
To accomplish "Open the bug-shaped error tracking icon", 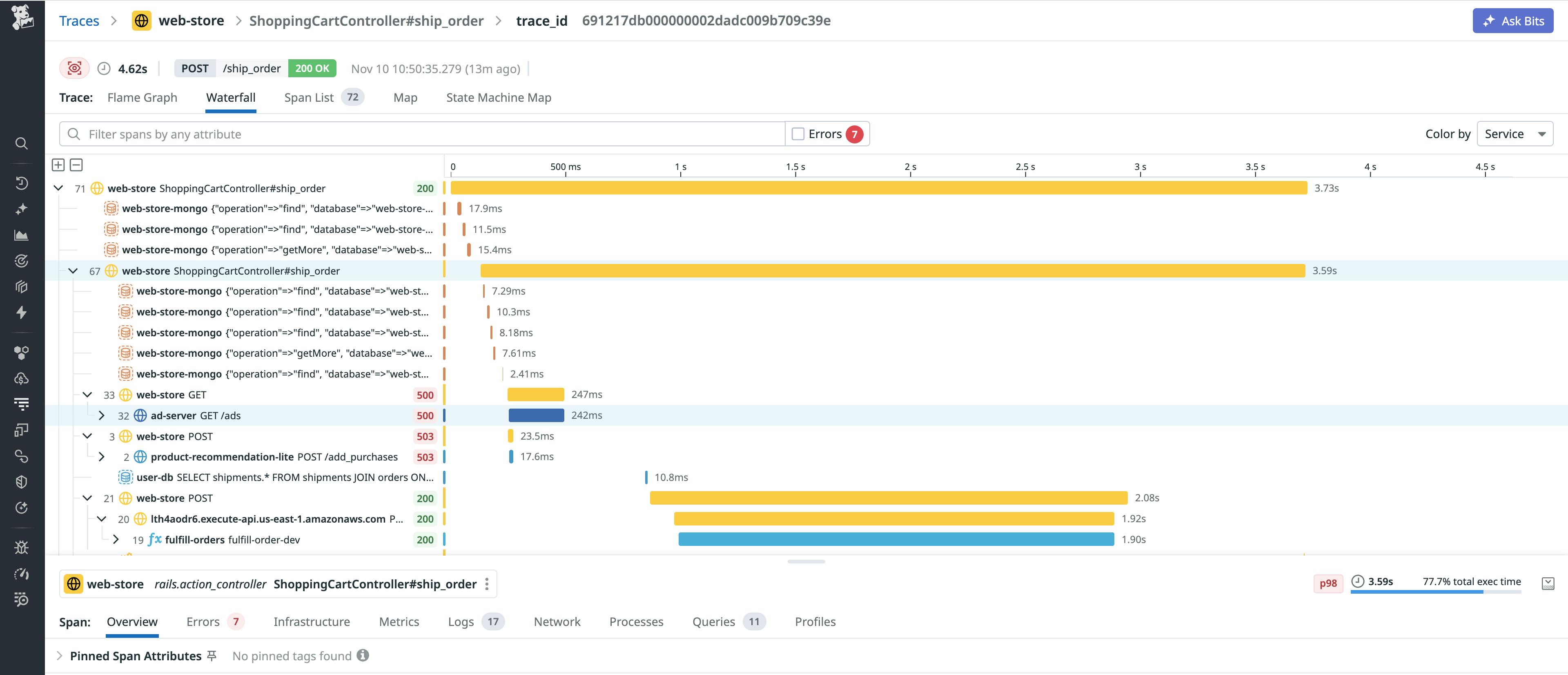I will point(22,547).
